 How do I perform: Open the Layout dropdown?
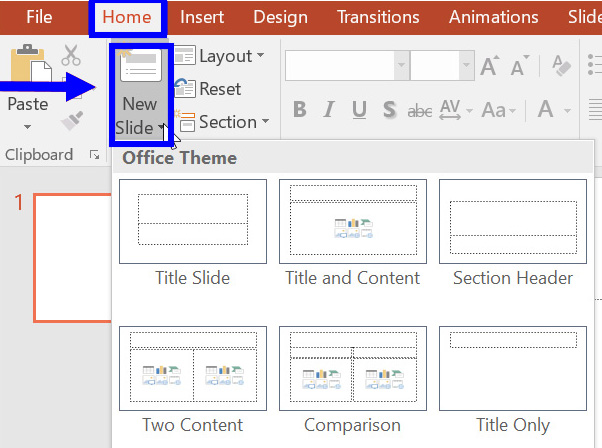point(219,56)
